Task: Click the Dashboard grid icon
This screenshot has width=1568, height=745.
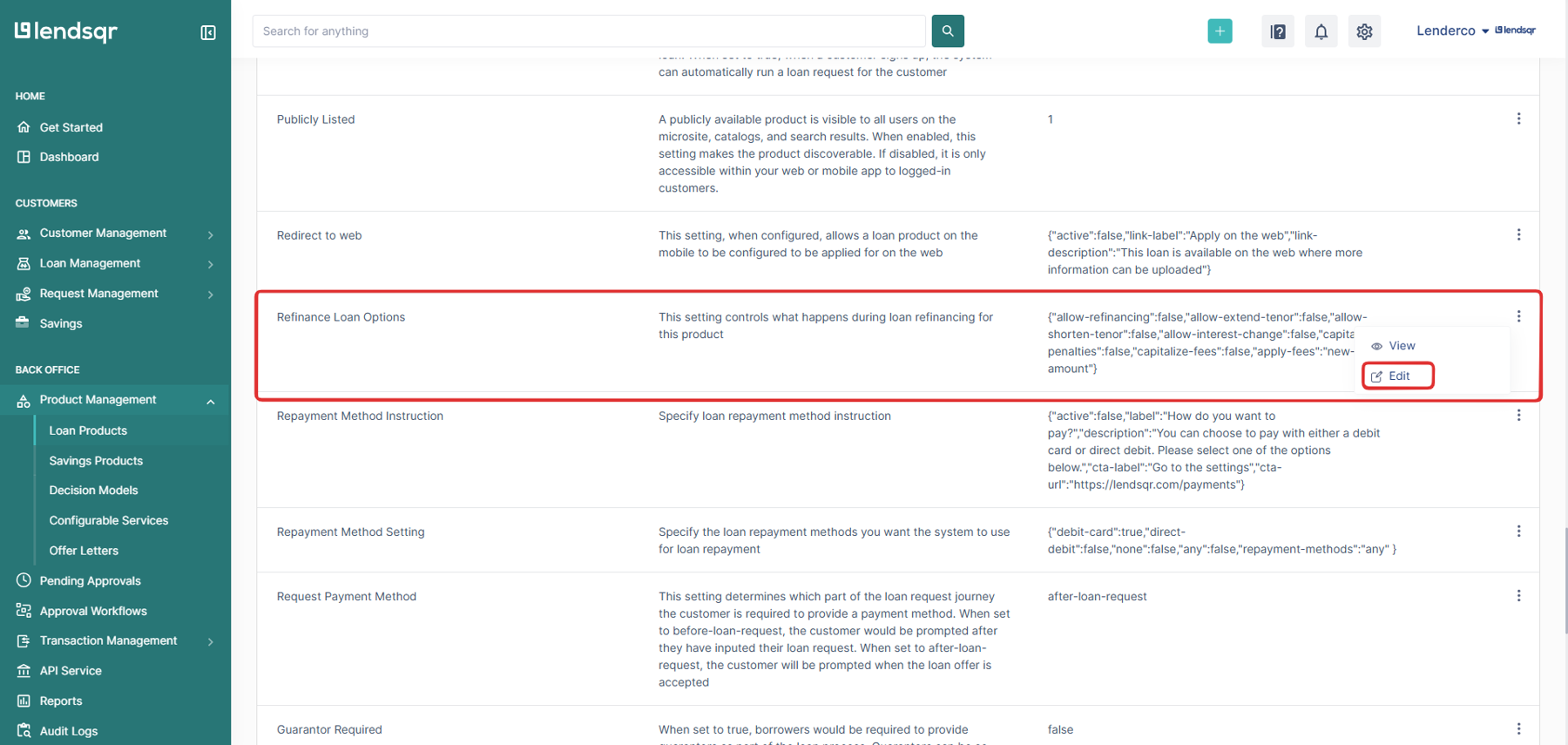Action: pyautogui.click(x=24, y=157)
